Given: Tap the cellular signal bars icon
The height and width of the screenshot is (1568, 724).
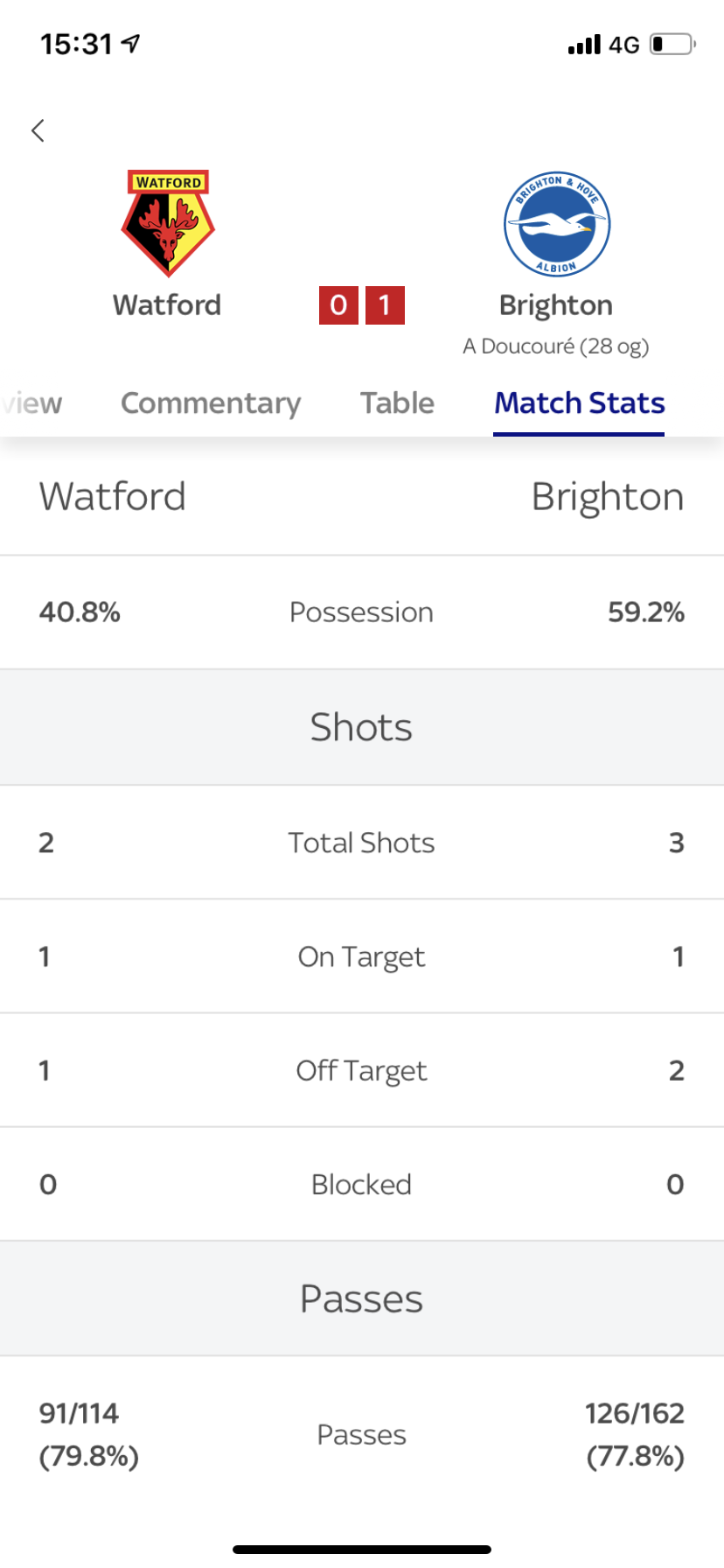Looking at the screenshot, I should point(584,44).
